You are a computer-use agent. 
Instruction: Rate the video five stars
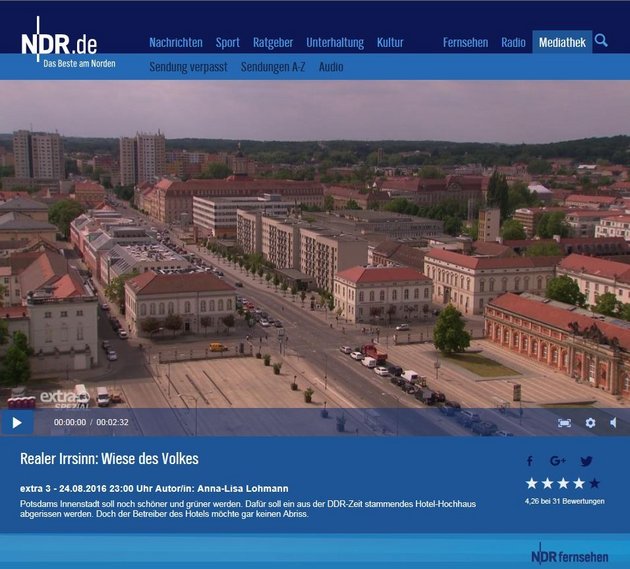[594, 483]
